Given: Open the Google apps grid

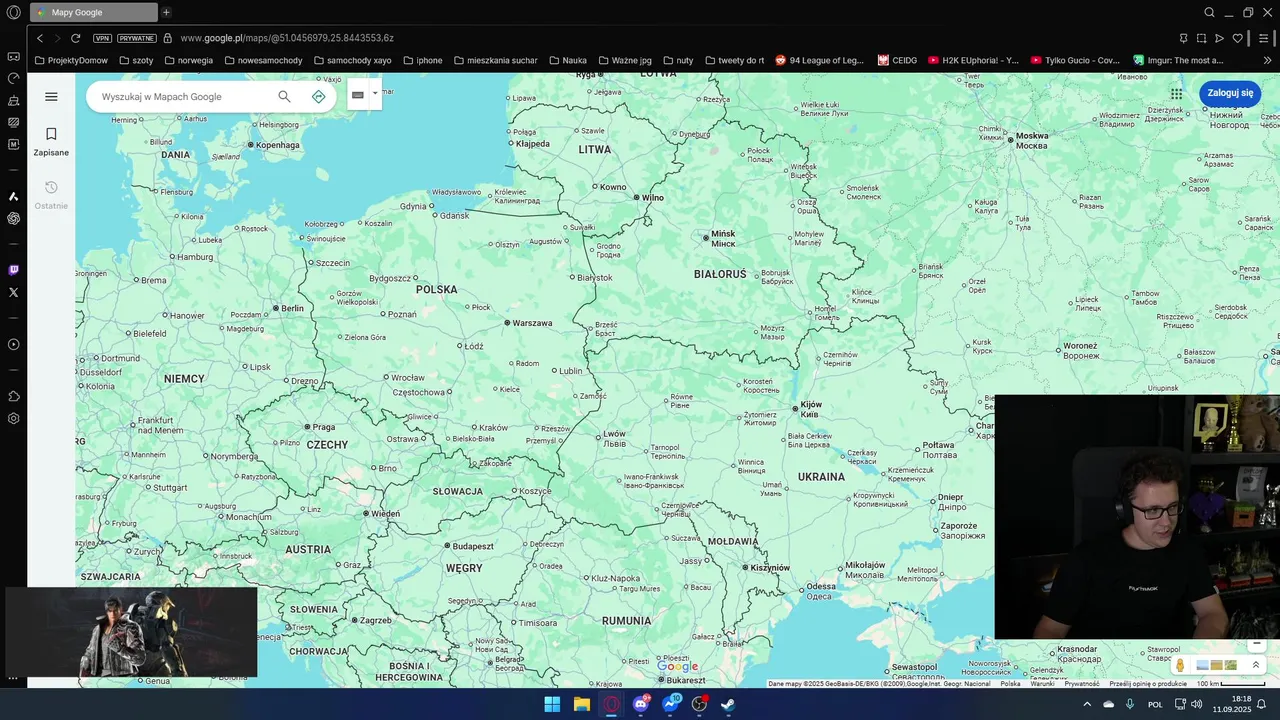Looking at the screenshot, I should (1176, 93).
